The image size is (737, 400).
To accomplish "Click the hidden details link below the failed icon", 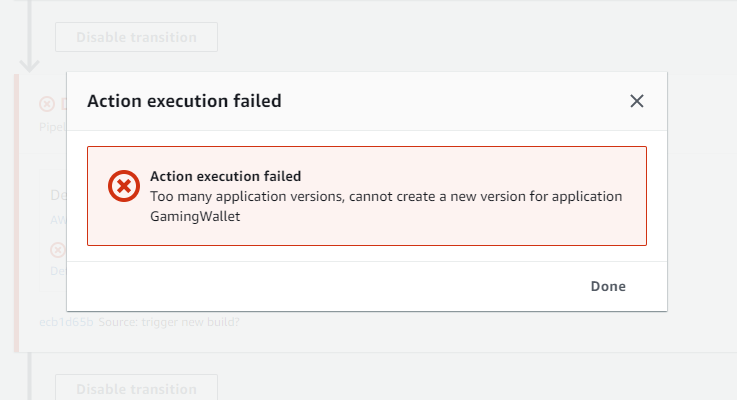I will [58, 271].
